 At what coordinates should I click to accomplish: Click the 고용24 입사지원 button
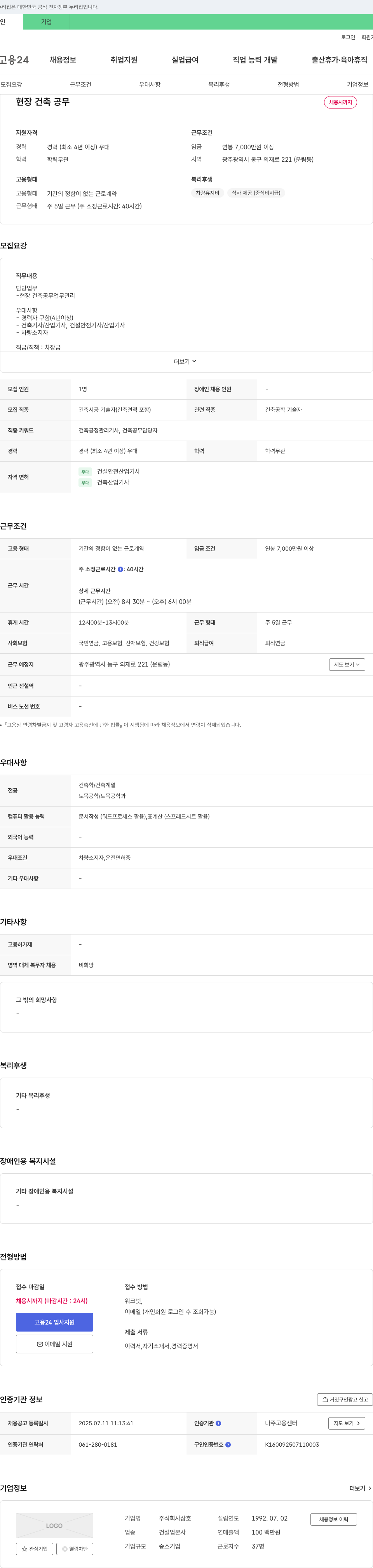(55, 1322)
